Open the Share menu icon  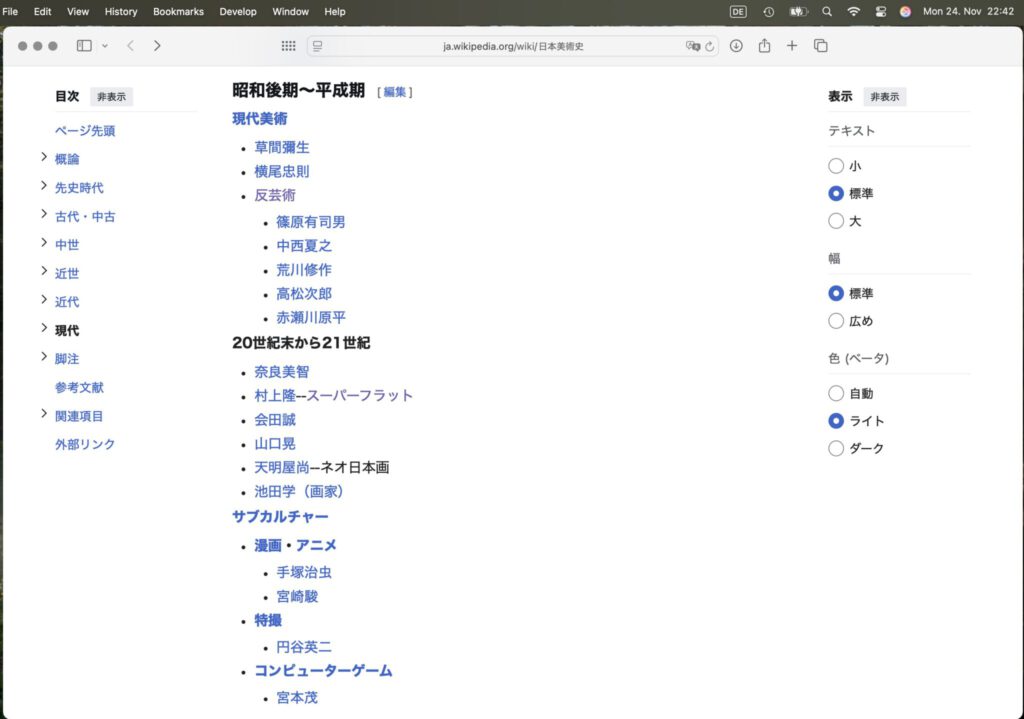click(765, 45)
